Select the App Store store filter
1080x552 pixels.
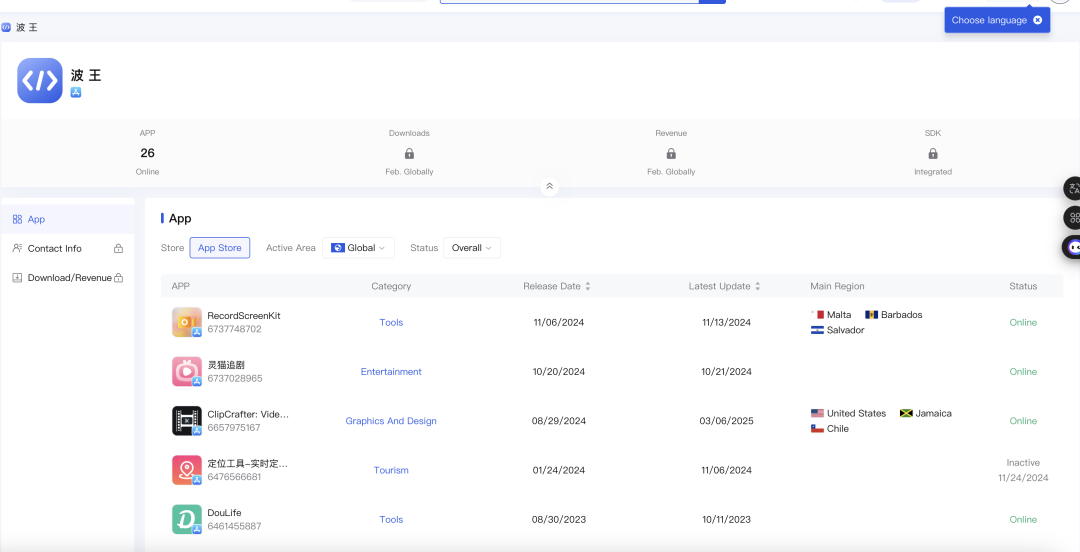(x=220, y=248)
